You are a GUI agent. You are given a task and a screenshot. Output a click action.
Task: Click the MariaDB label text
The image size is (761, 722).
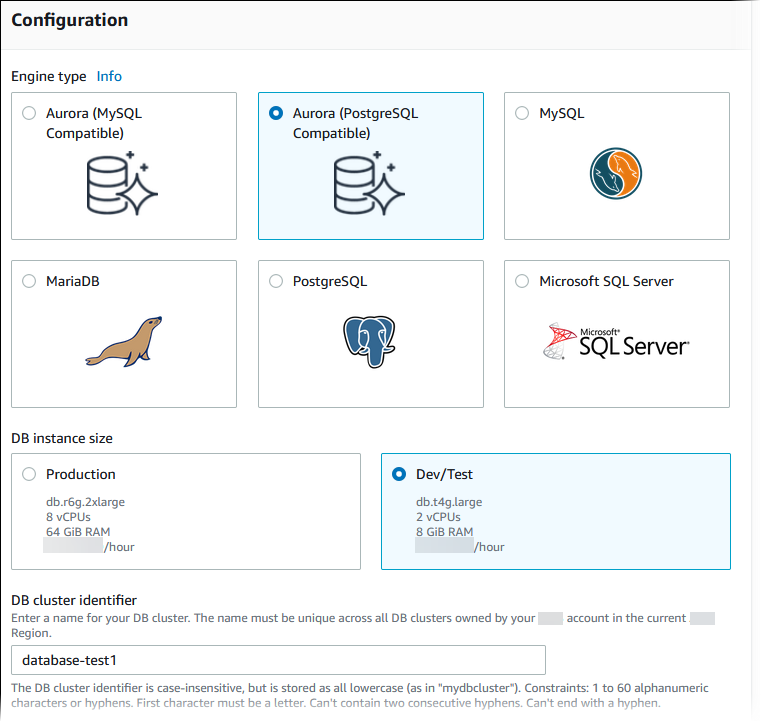click(72, 282)
